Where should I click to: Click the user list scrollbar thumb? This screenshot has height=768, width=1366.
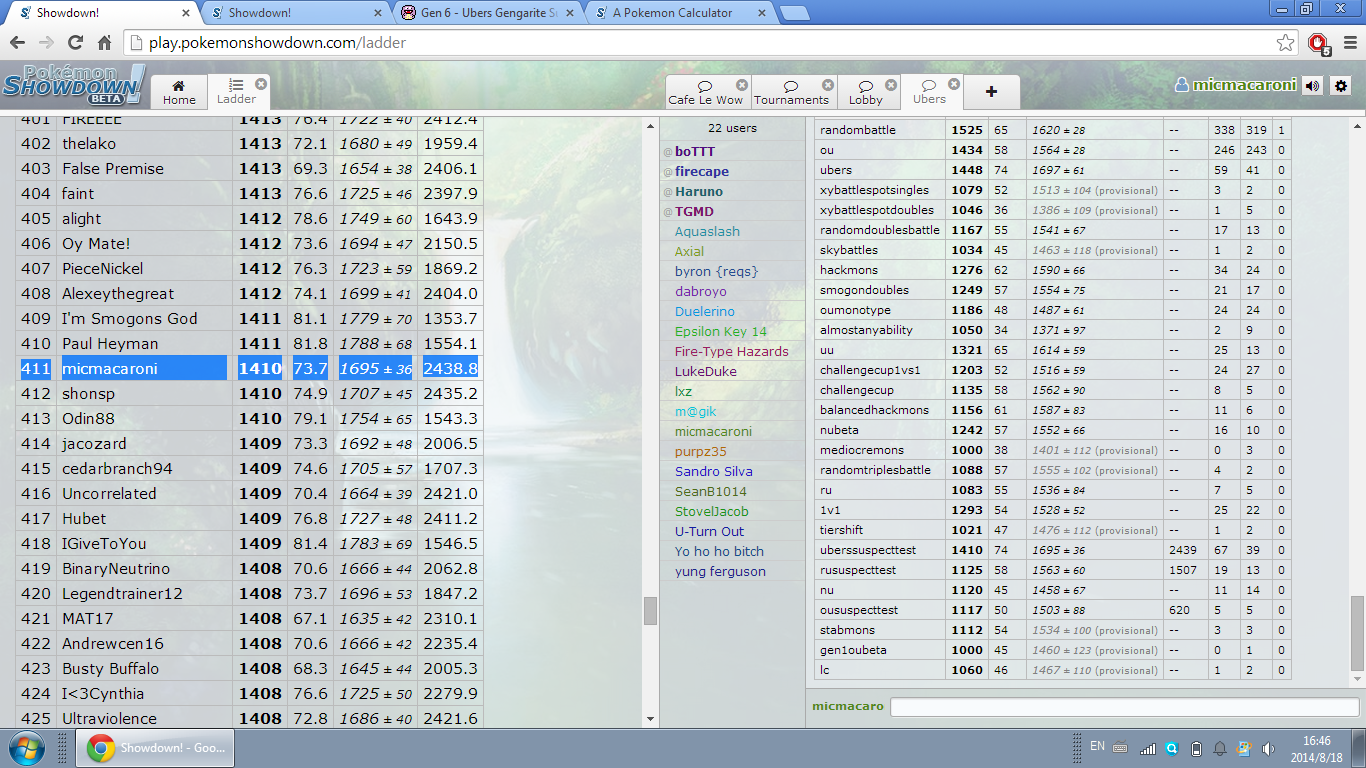pyautogui.click(x=651, y=611)
